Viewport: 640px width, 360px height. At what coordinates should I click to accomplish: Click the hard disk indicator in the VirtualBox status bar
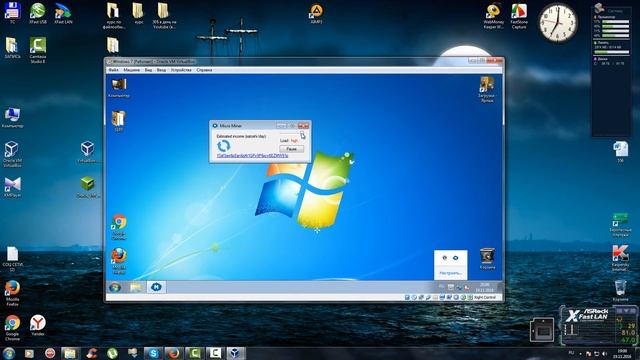pos(407,298)
